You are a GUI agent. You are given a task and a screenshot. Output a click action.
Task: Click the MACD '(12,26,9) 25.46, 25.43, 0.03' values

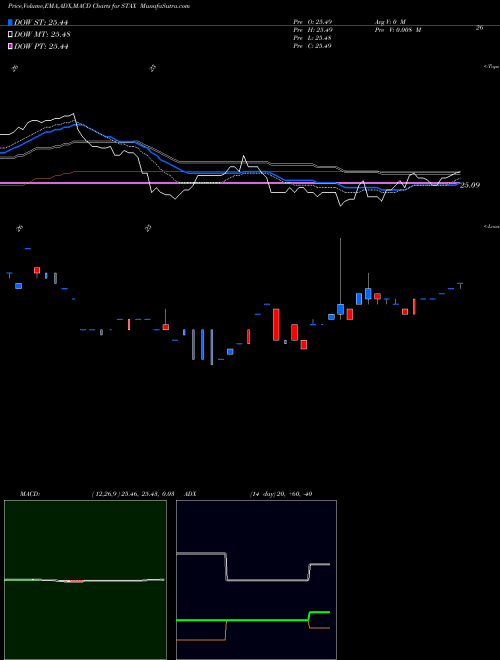click(133, 494)
